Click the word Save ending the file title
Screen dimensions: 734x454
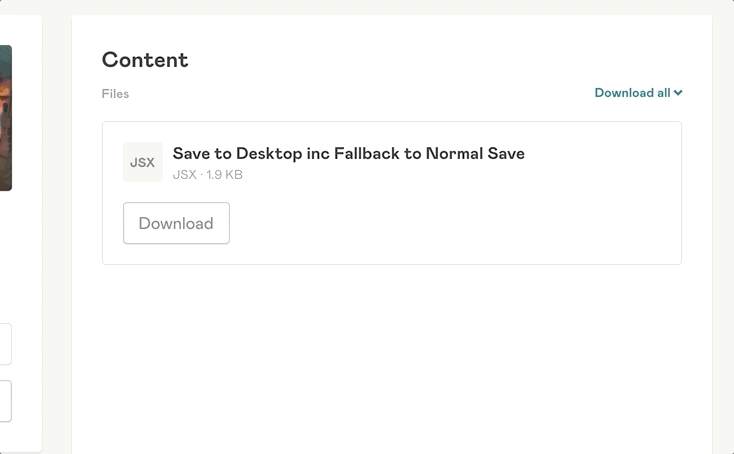pos(504,153)
